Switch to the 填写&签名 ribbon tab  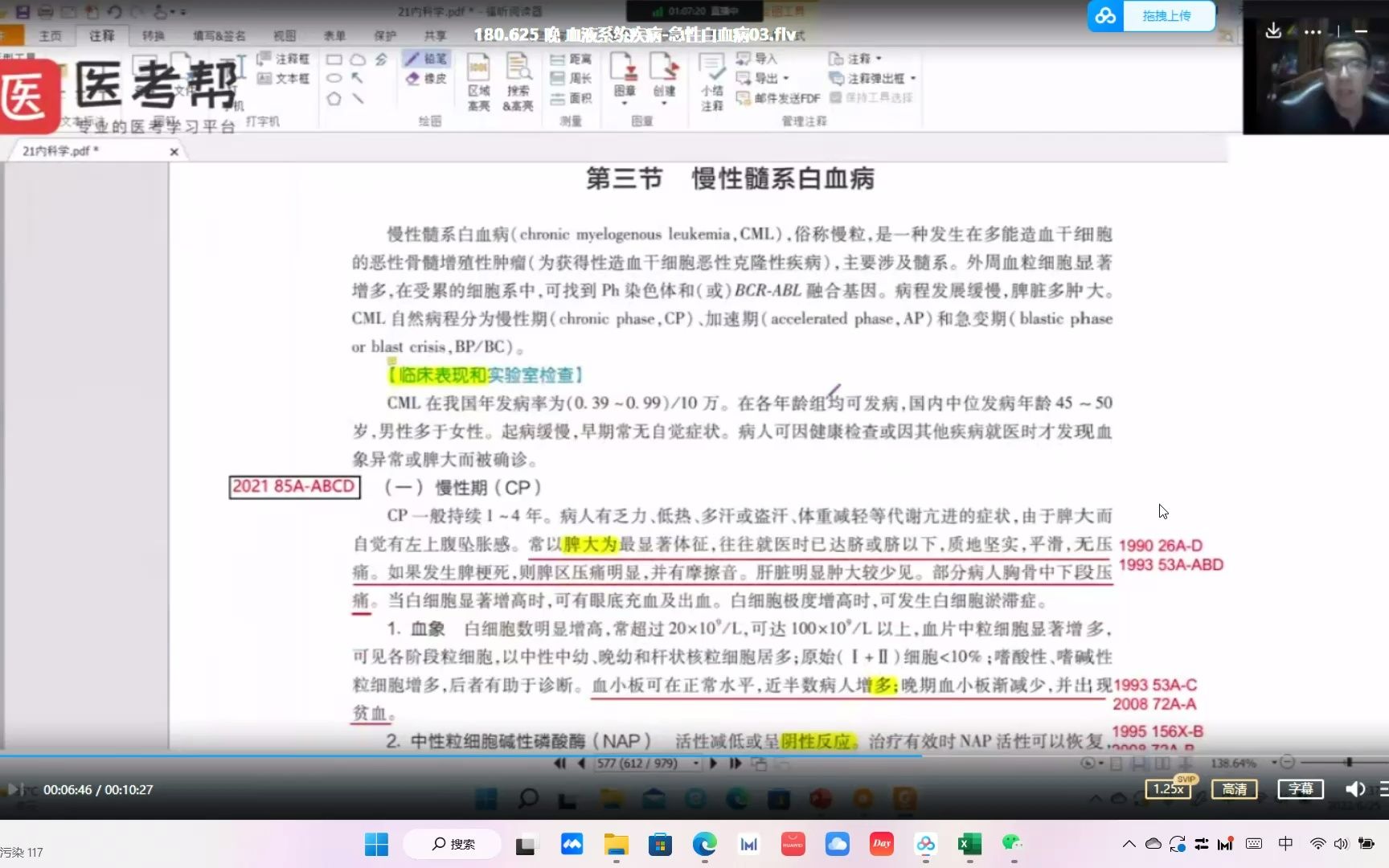point(219,35)
